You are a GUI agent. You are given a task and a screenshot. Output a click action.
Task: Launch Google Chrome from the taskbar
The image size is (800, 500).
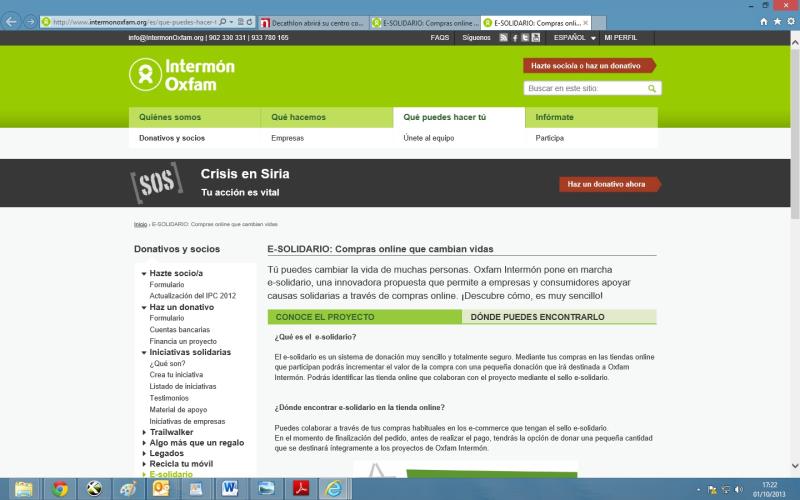pos(60,489)
